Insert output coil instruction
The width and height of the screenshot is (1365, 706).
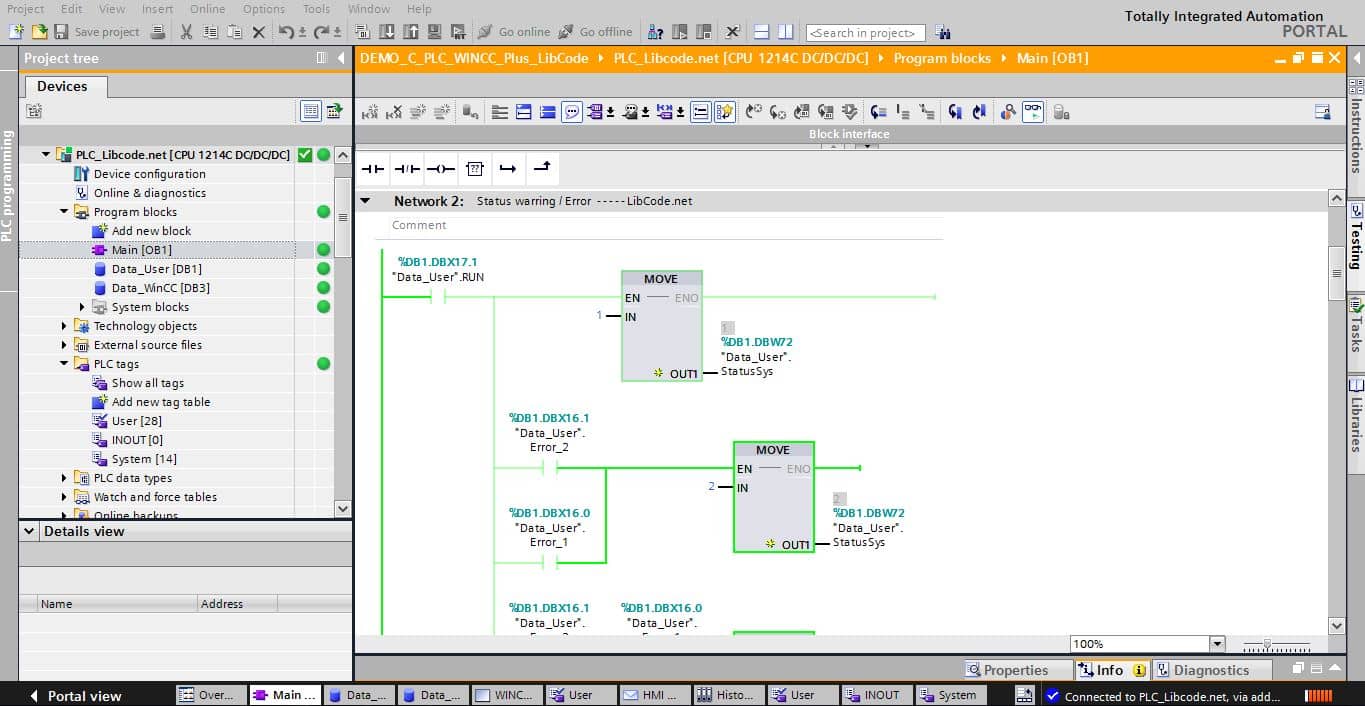tap(441, 169)
